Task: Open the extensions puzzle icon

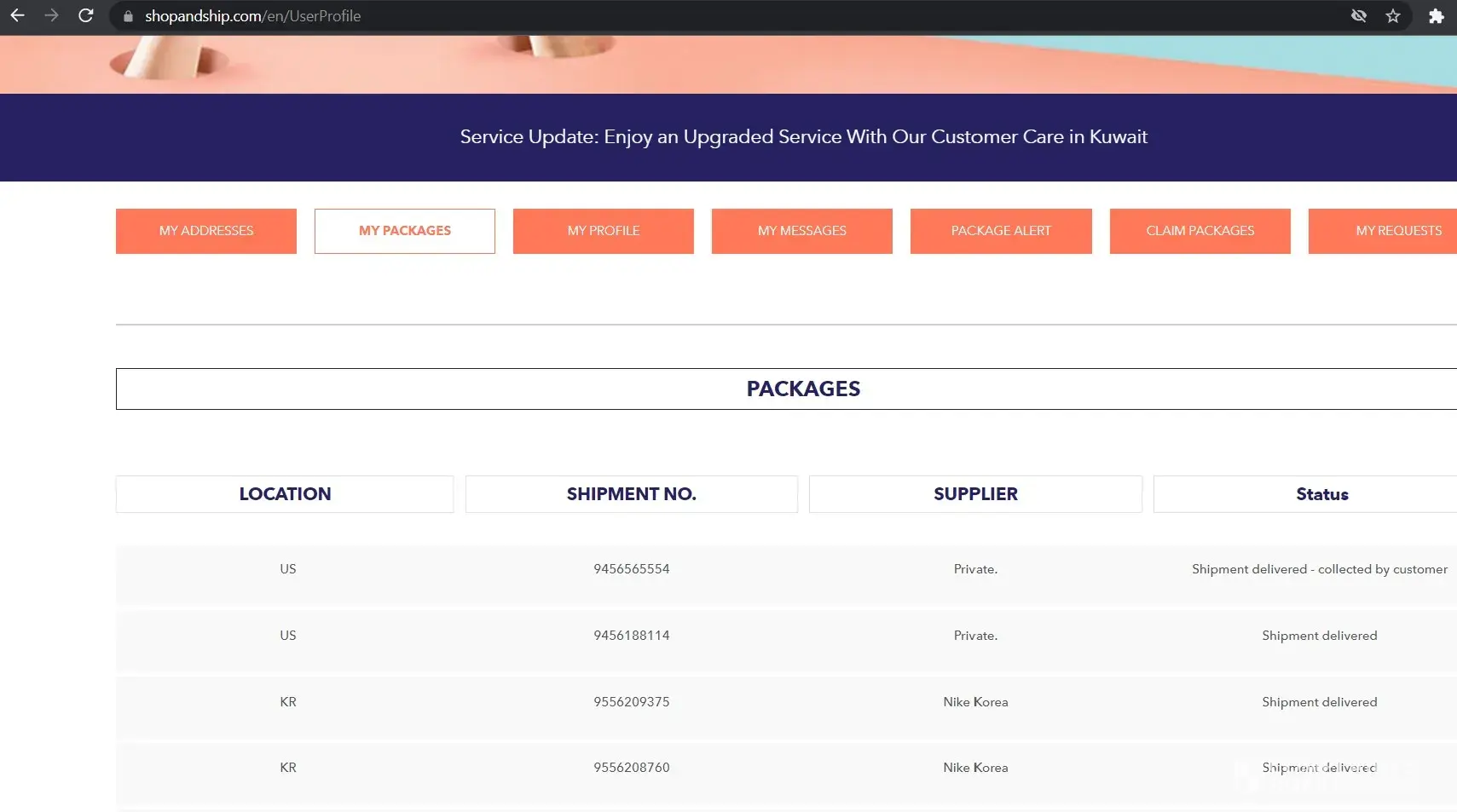Action: [x=1436, y=16]
